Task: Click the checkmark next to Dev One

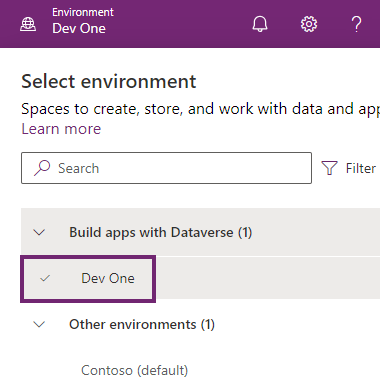Action: coord(45,278)
